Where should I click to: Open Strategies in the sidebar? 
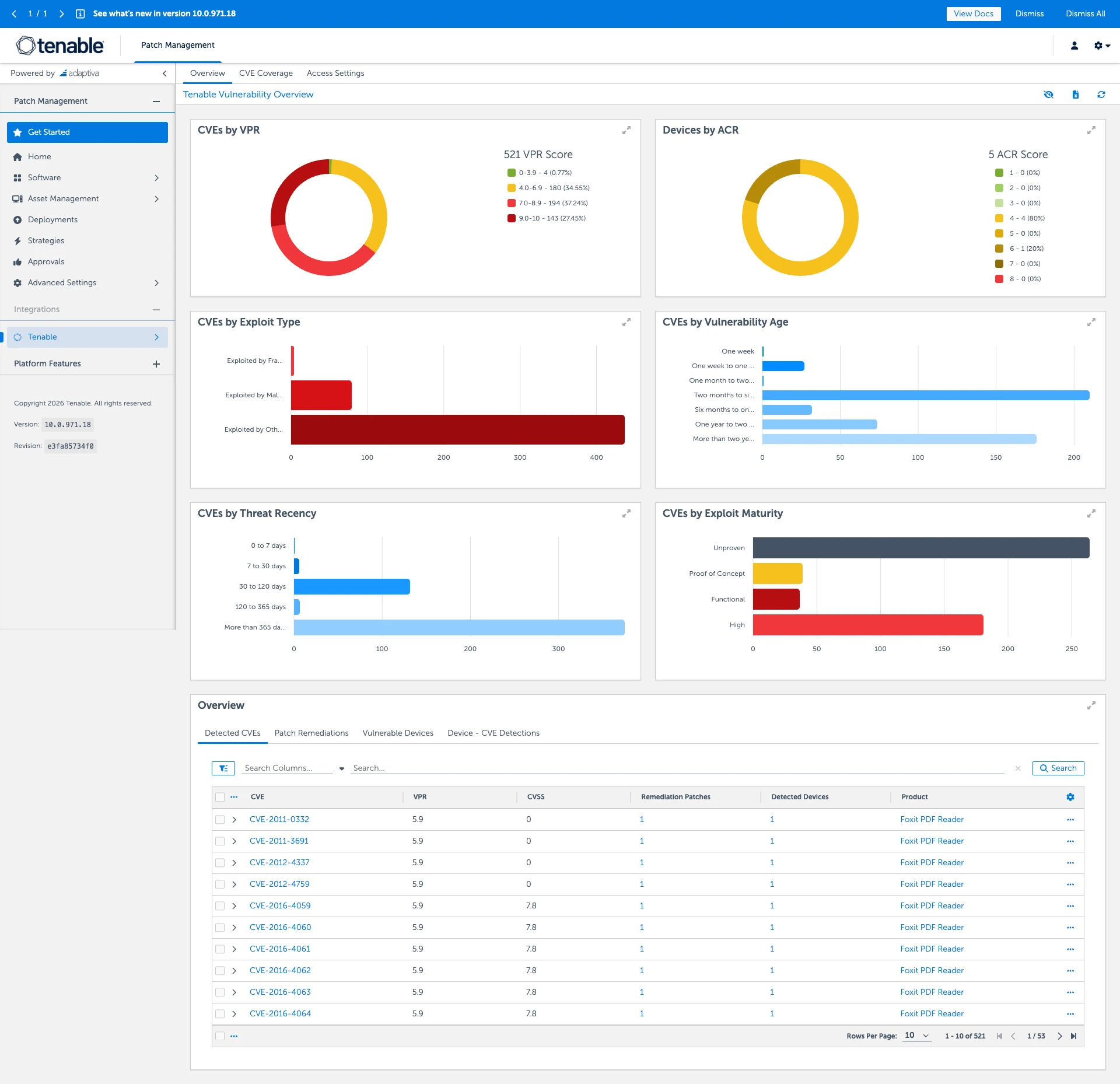pyautogui.click(x=87, y=241)
